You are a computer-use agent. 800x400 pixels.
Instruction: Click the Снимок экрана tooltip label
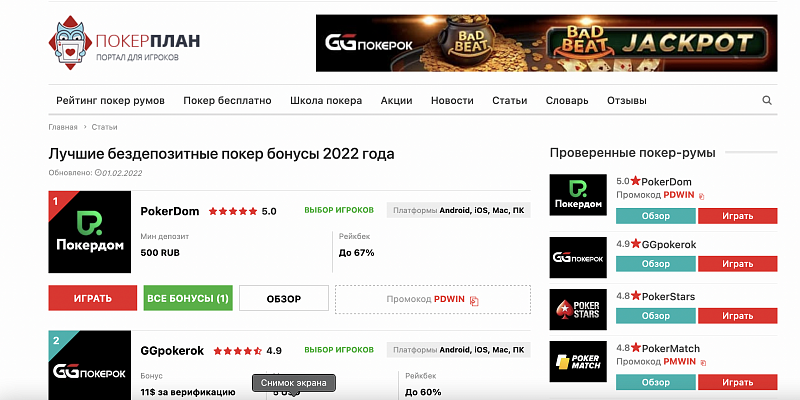pos(294,383)
